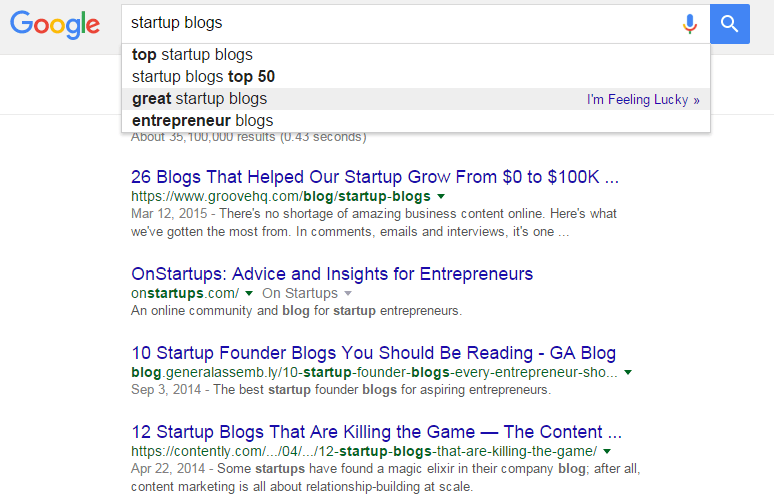The image size is (774, 502).
Task: Expand dropdown arrow beside groovehq.com URL
Action: tap(441, 196)
